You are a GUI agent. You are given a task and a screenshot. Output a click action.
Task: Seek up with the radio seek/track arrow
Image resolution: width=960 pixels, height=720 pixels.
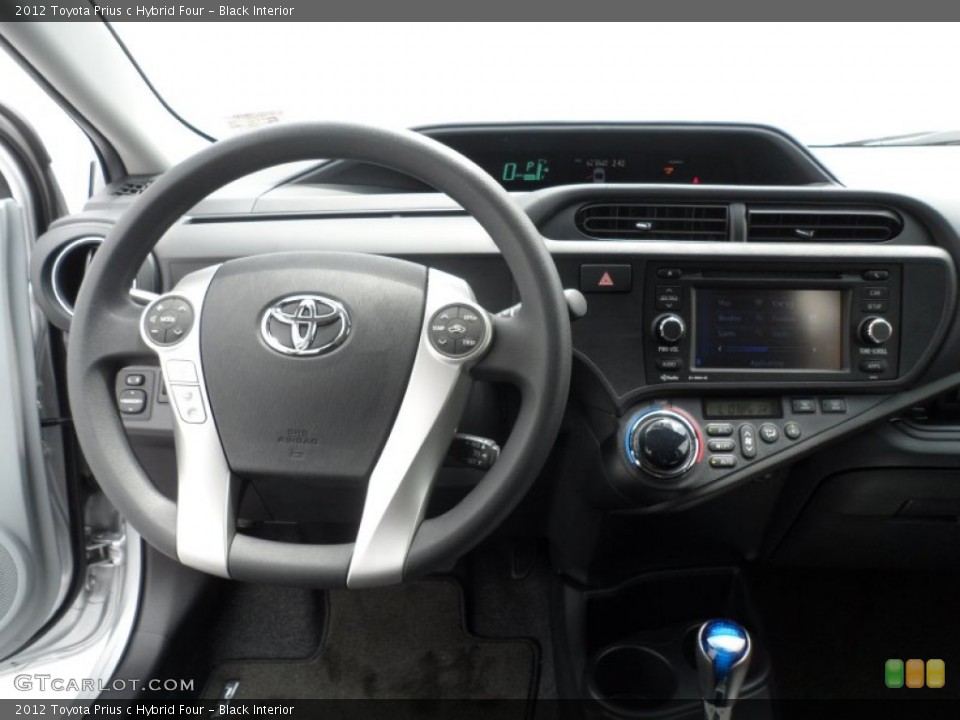point(669,291)
